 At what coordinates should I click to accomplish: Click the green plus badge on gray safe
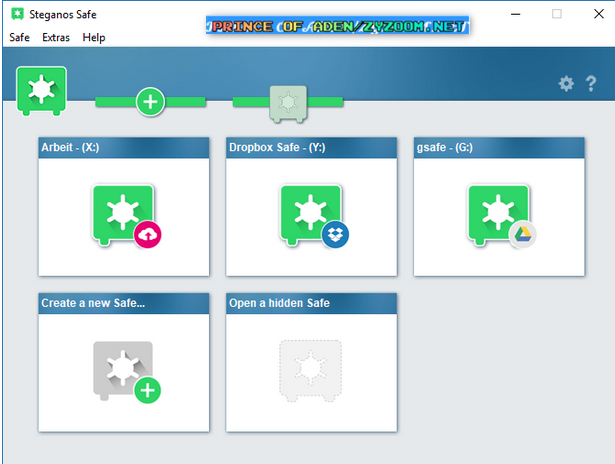coord(147,390)
